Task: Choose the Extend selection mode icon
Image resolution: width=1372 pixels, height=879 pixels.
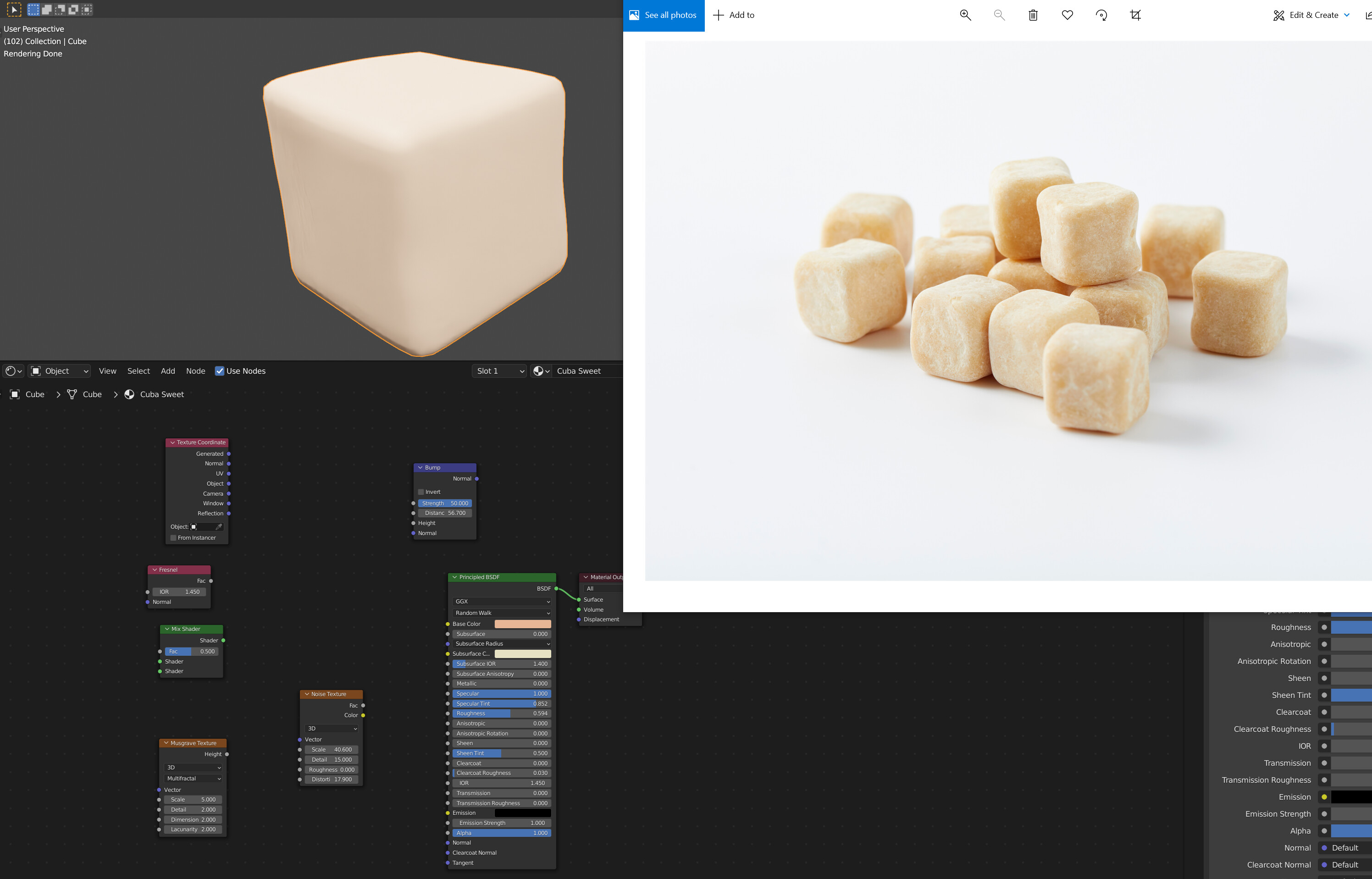Action: pyautogui.click(x=47, y=9)
